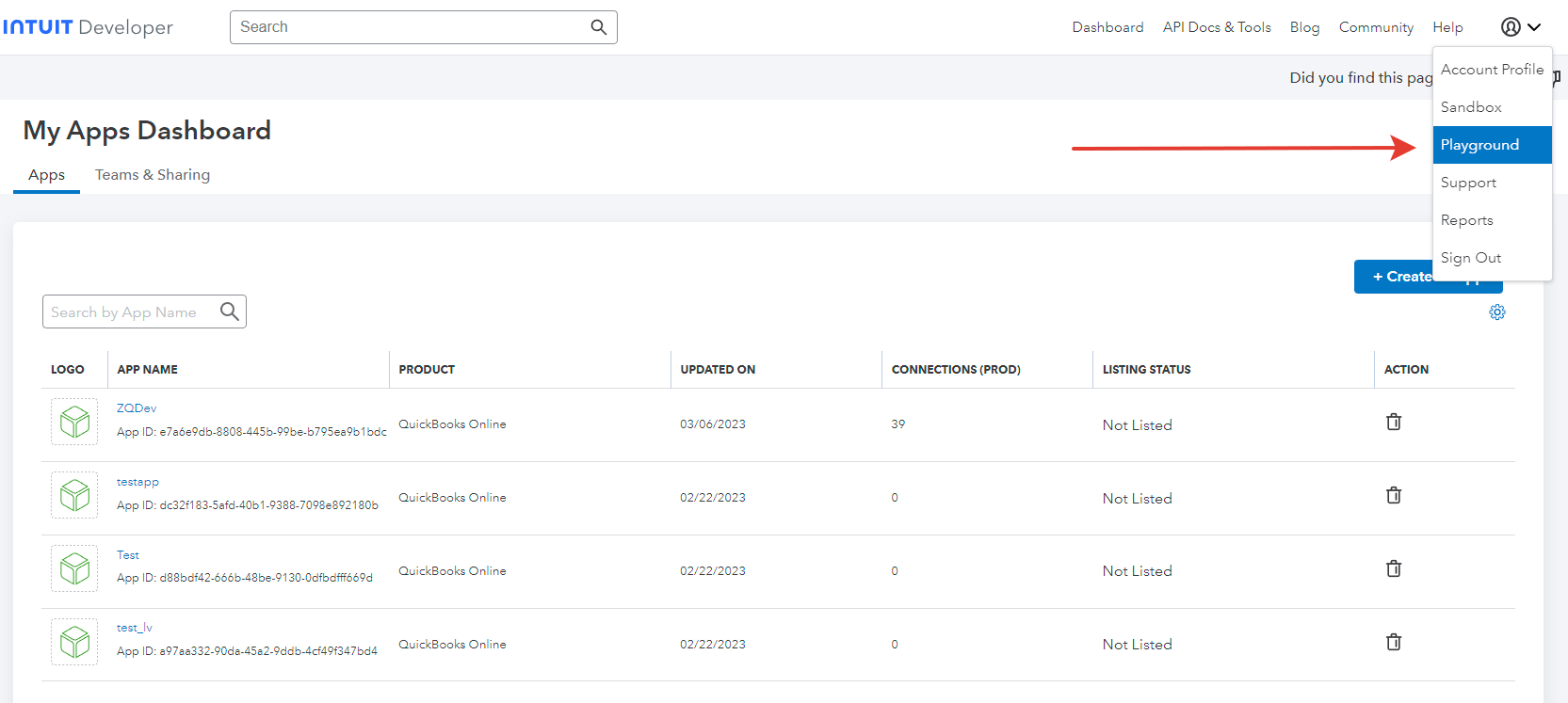Click the 03/06/2023 updated date

pos(713,424)
